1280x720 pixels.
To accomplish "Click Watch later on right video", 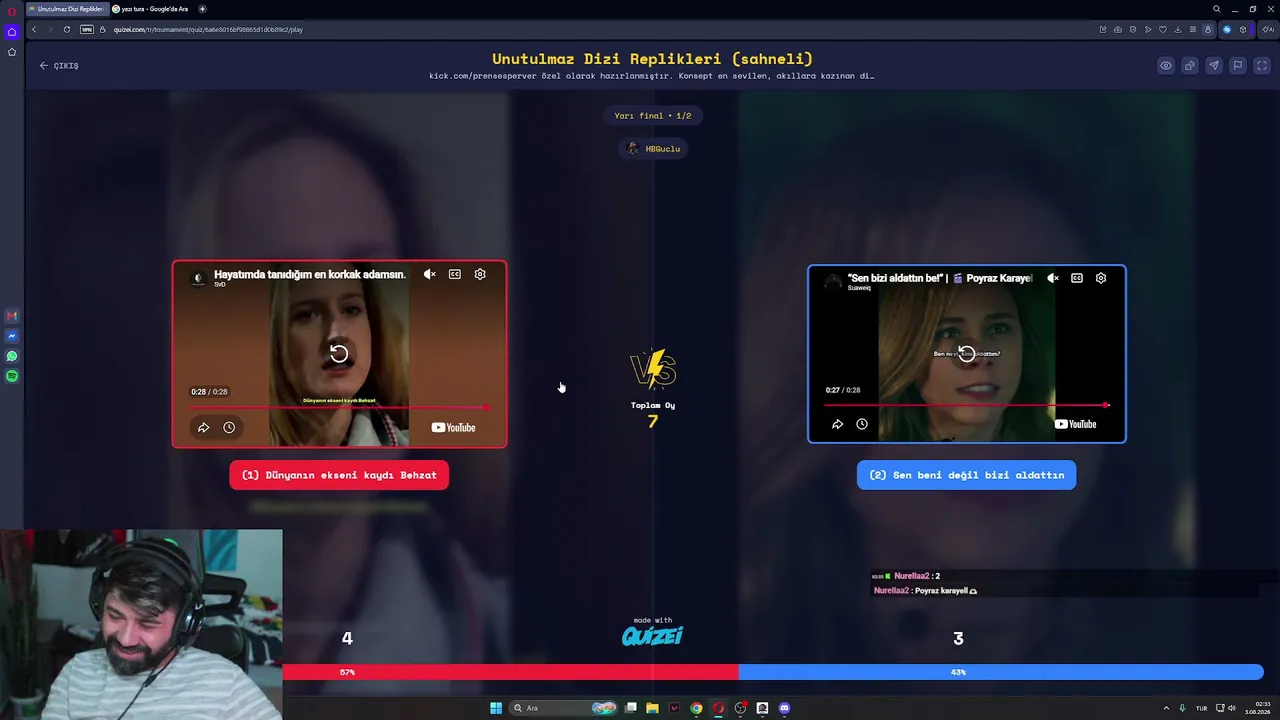I will coord(862,424).
